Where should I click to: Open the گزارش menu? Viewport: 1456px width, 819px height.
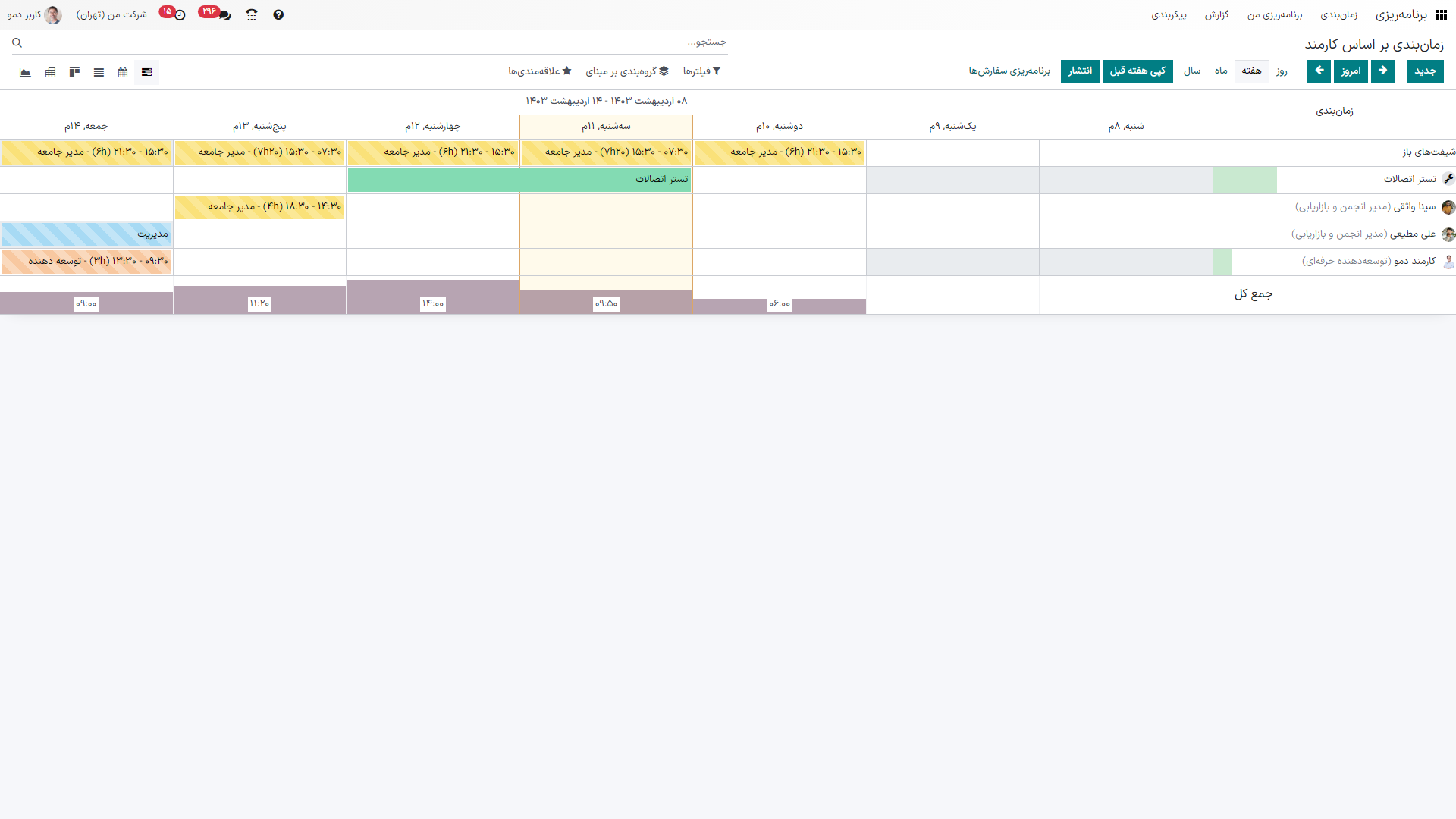(x=1216, y=15)
